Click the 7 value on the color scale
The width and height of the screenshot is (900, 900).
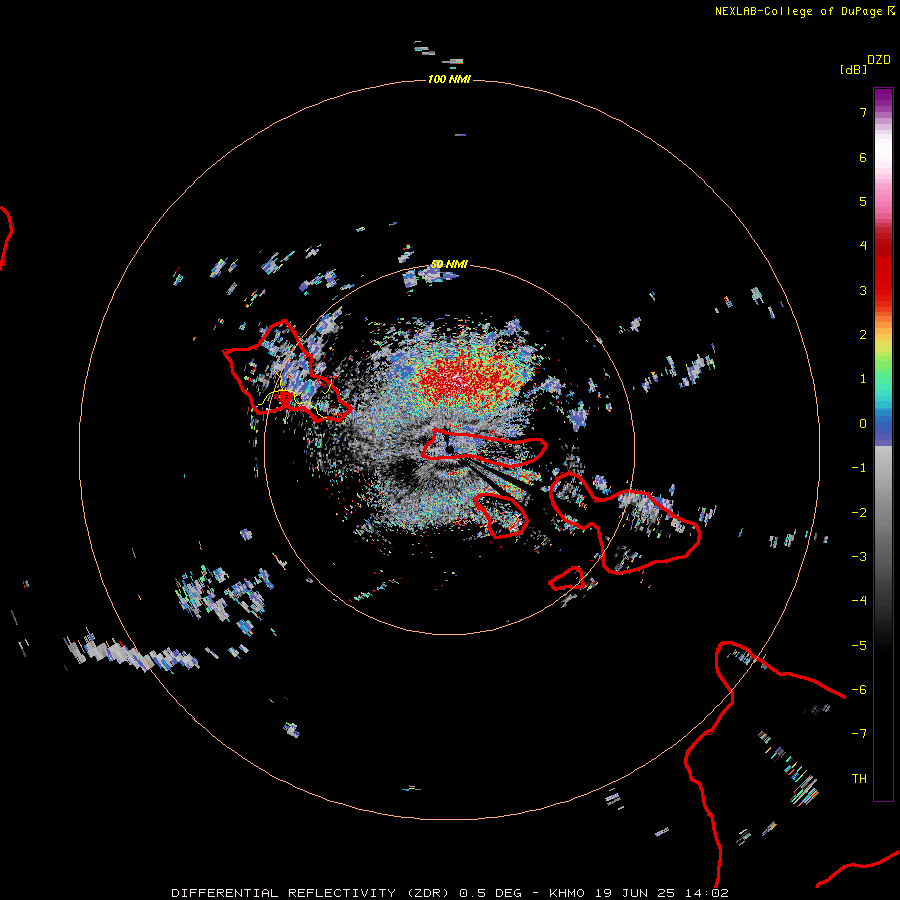click(863, 112)
